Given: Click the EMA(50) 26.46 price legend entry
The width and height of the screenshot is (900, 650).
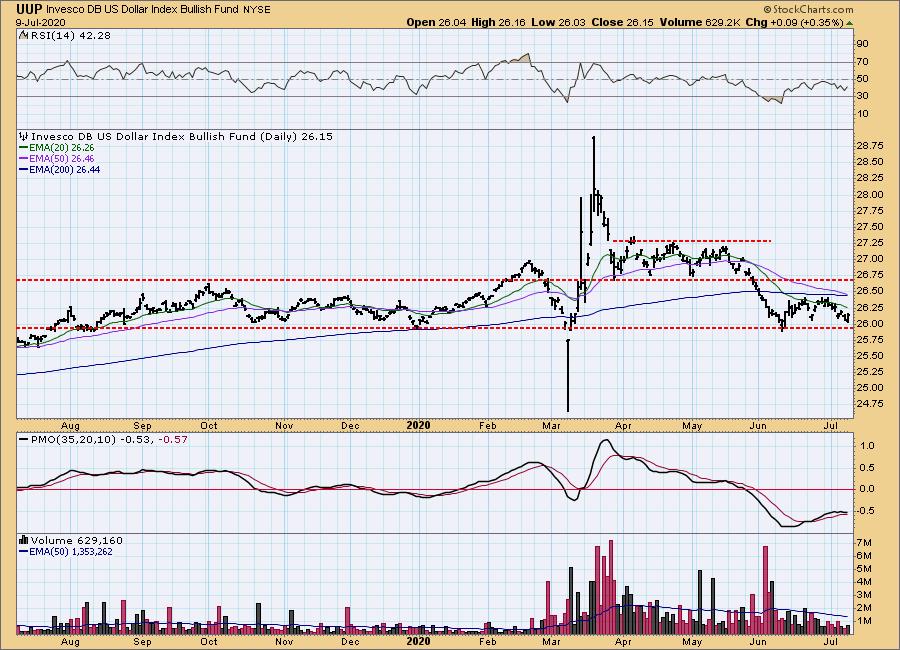Looking at the screenshot, I should tap(57, 158).
